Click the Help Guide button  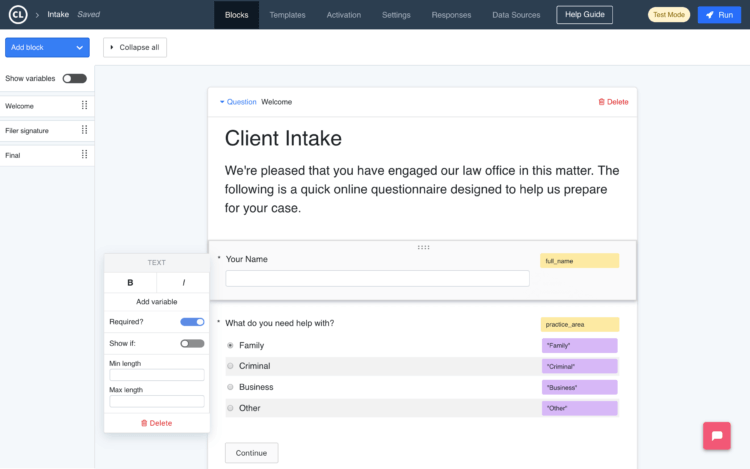(584, 15)
